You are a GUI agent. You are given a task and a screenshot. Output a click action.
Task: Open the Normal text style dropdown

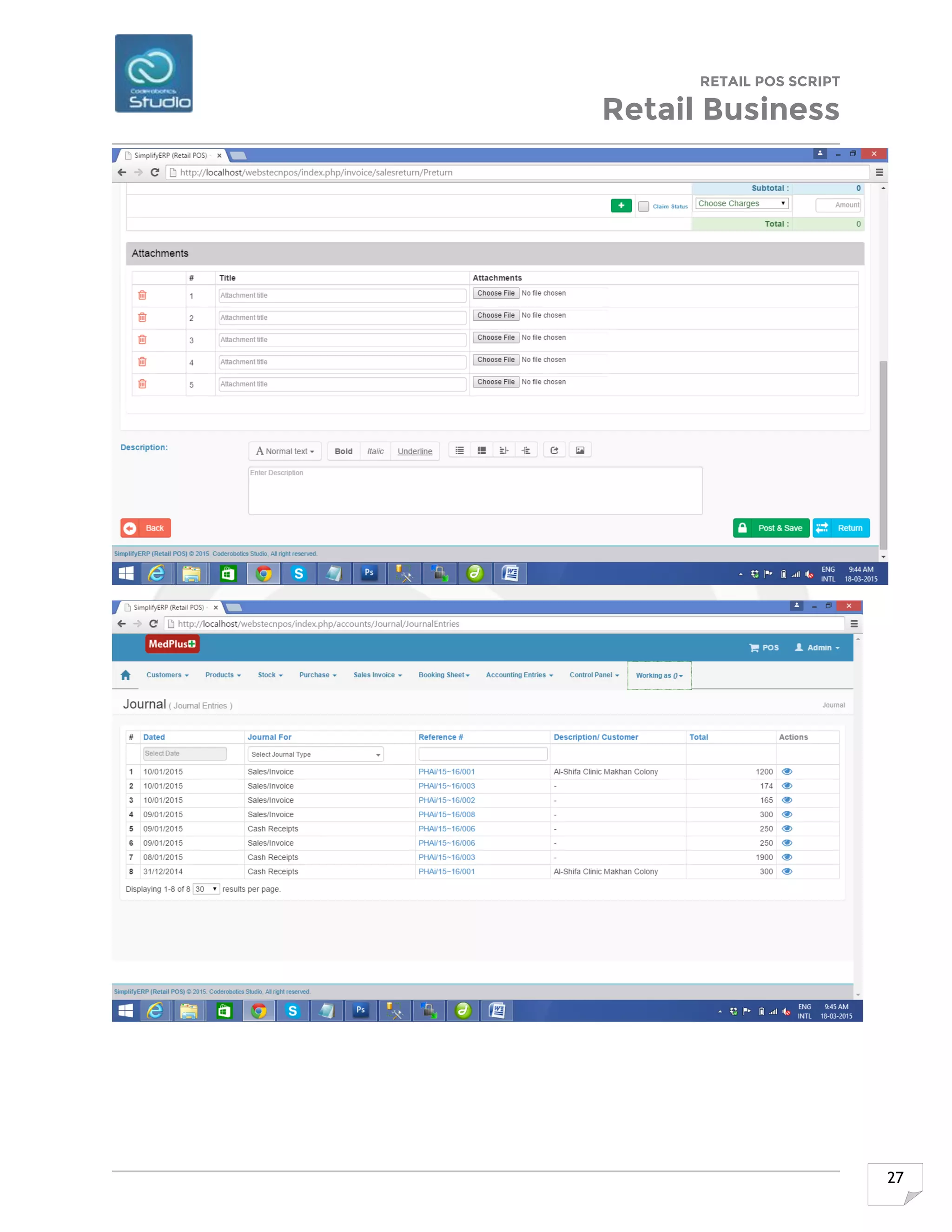285,450
